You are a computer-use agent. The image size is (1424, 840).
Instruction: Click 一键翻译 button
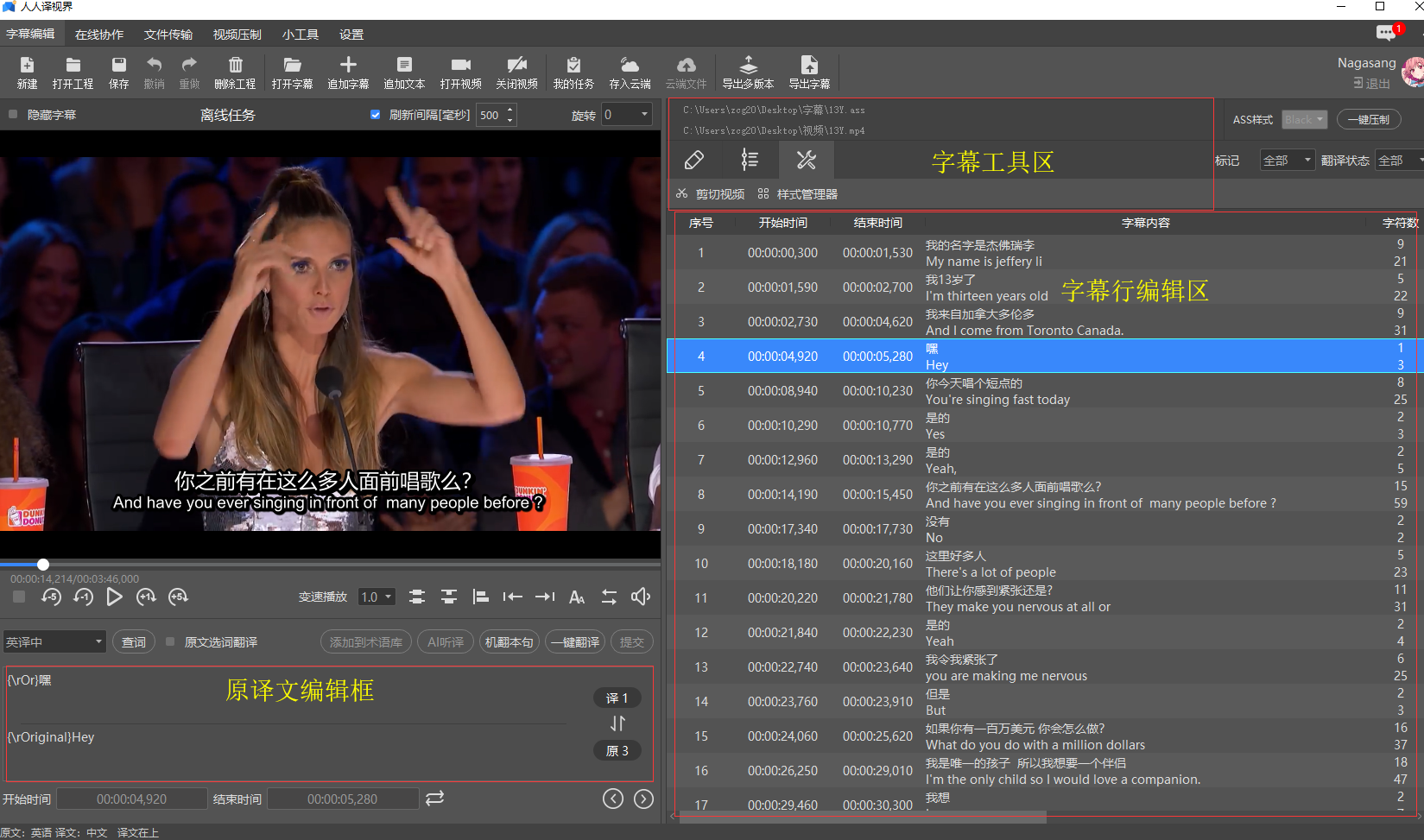(x=575, y=641)
